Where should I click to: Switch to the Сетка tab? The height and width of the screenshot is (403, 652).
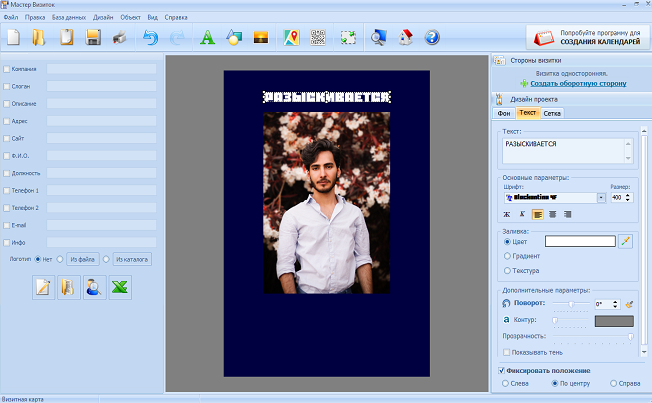pyautogui.click(x=552, y=113)
